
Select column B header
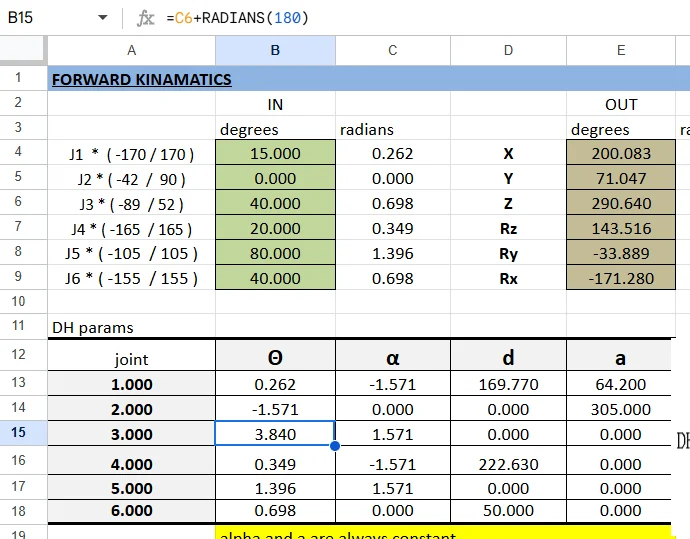(x=275, y=51)
